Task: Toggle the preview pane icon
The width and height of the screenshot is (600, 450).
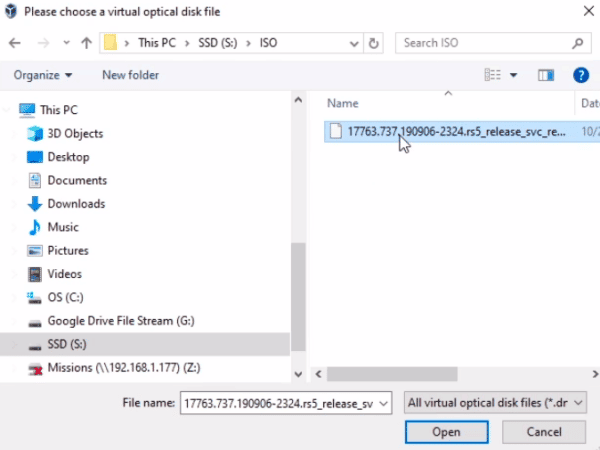Action: [546, 75]
